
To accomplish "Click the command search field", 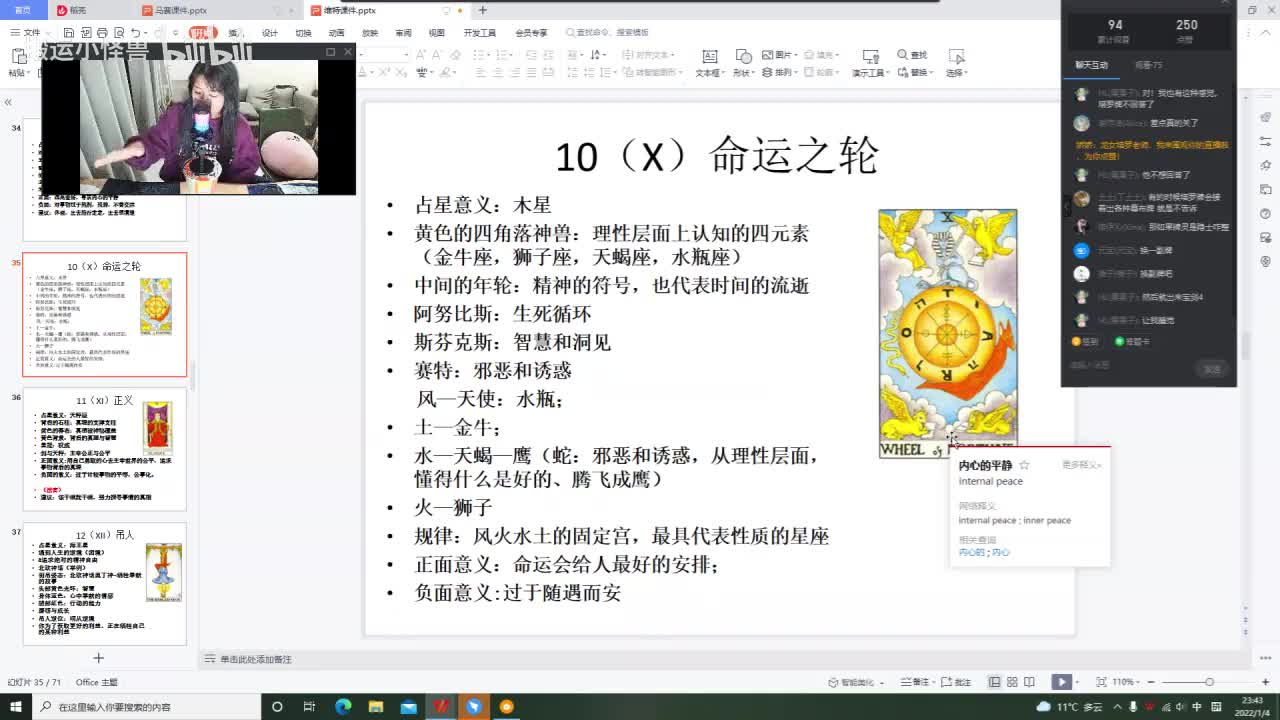I will (608, 33).
